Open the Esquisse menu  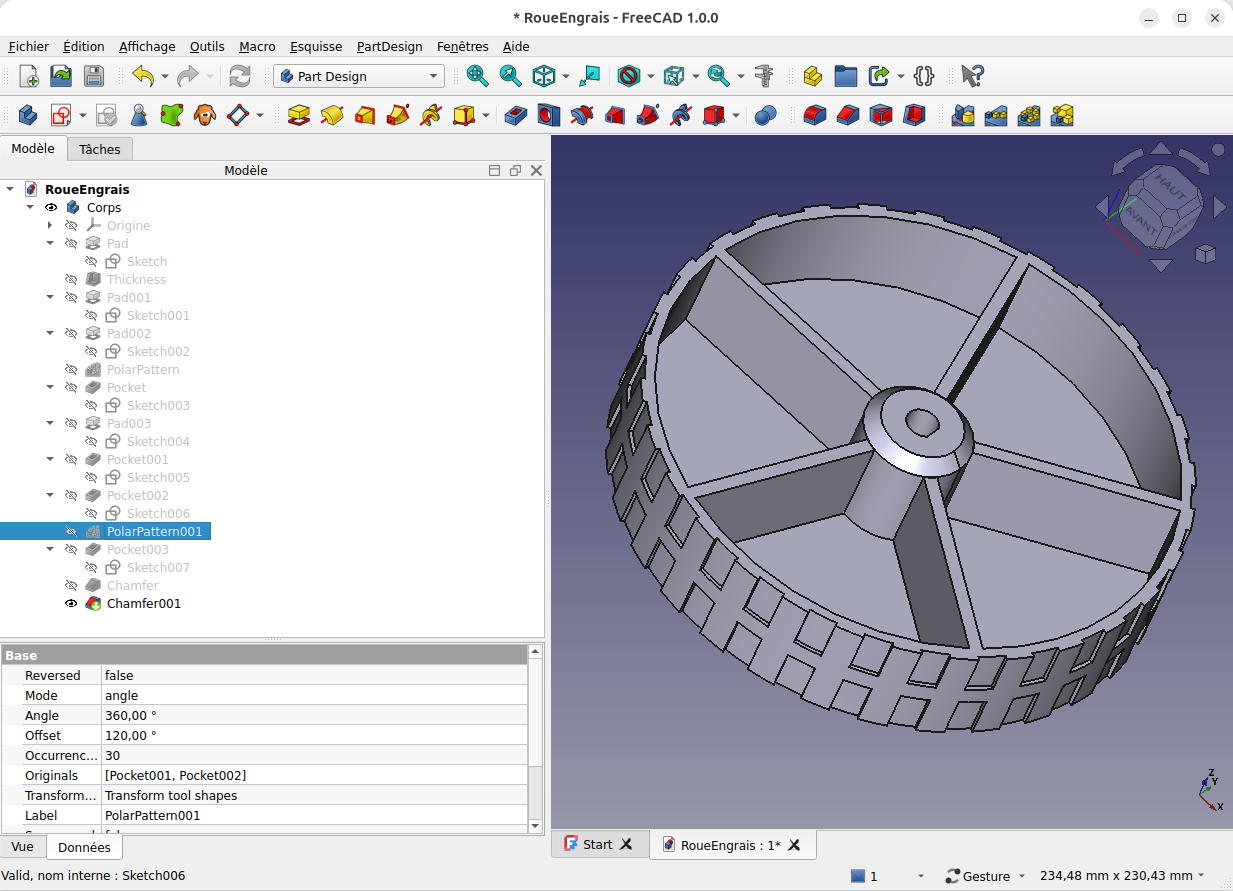click(x=316, y=46)
